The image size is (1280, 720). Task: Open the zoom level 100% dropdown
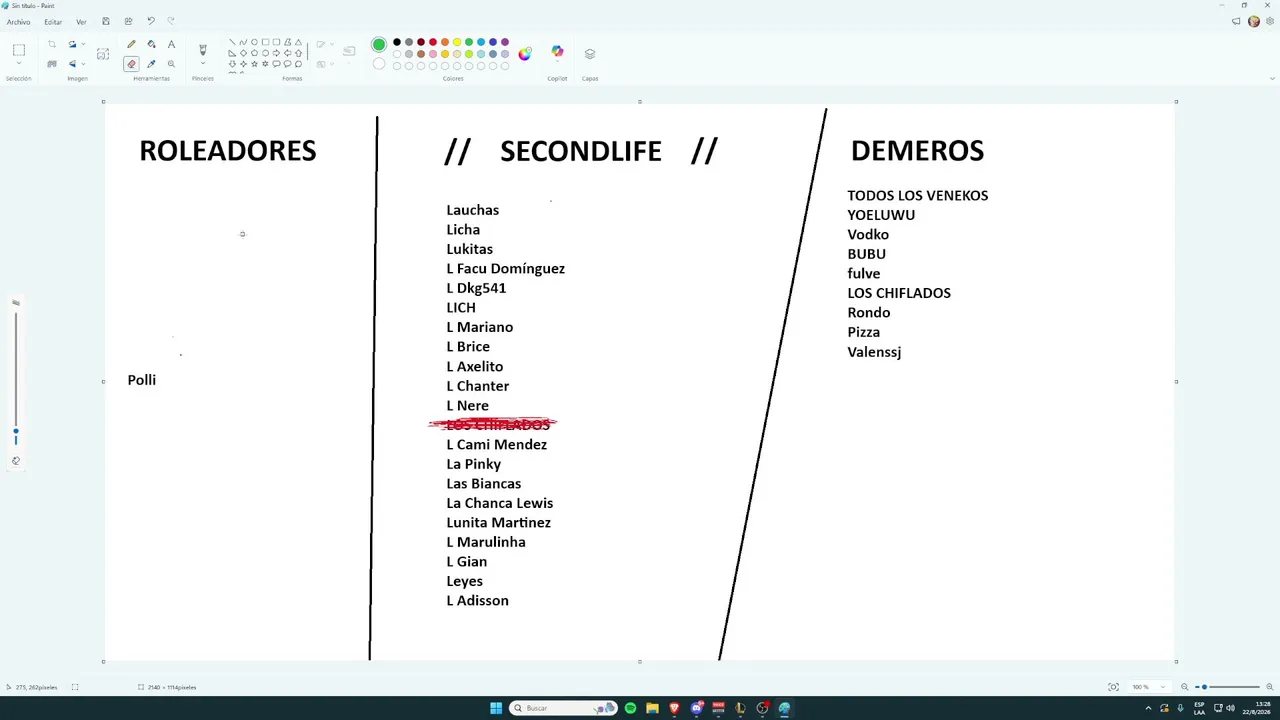tap(1149, 687)
